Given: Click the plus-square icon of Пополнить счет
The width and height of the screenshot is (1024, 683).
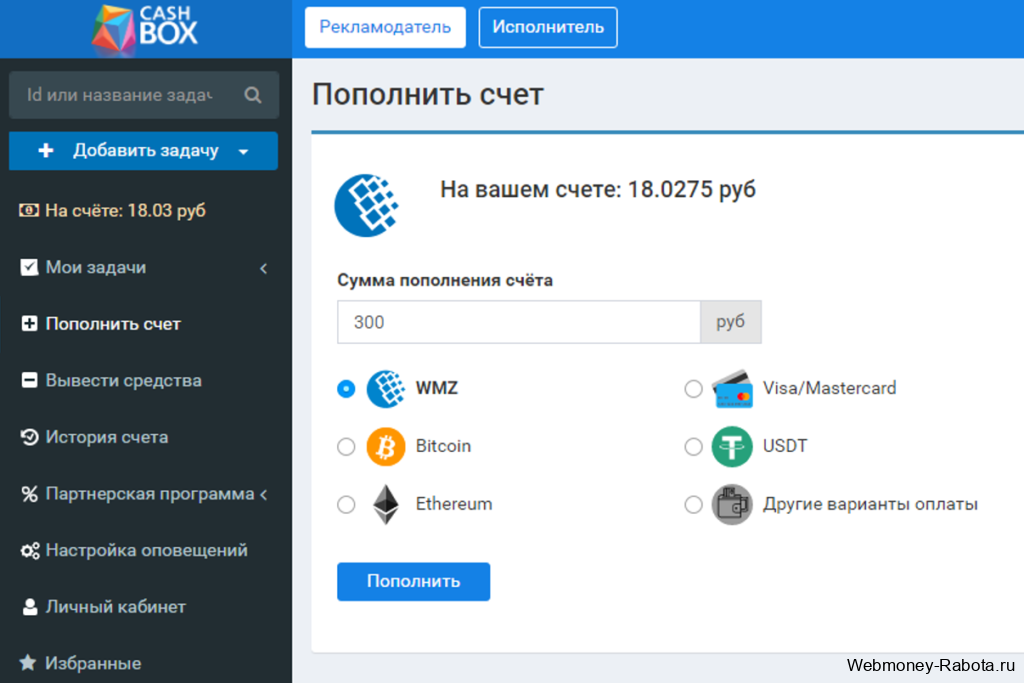Looking at the screenshot, I should point(29,324).
